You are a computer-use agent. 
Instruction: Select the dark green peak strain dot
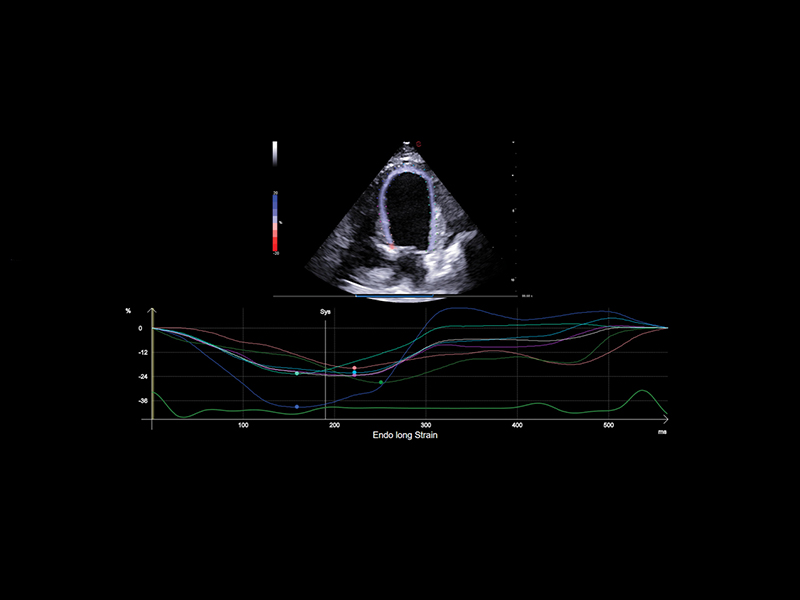pyautogui.click(x=381, y=382)
